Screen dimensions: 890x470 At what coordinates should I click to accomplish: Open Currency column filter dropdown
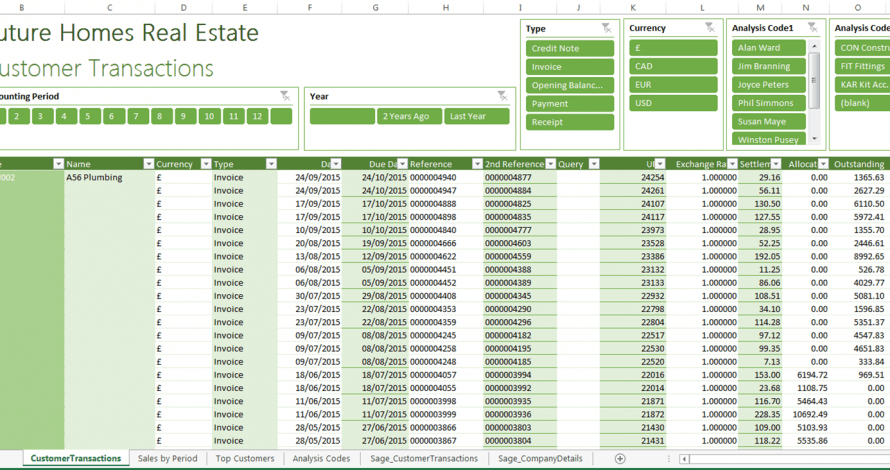click(x=206, y=164)
